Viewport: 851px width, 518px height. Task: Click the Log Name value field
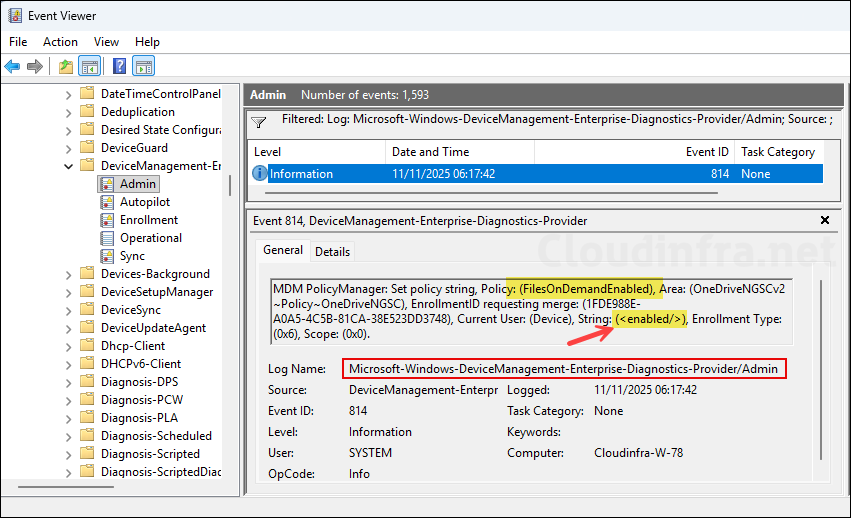564,369
